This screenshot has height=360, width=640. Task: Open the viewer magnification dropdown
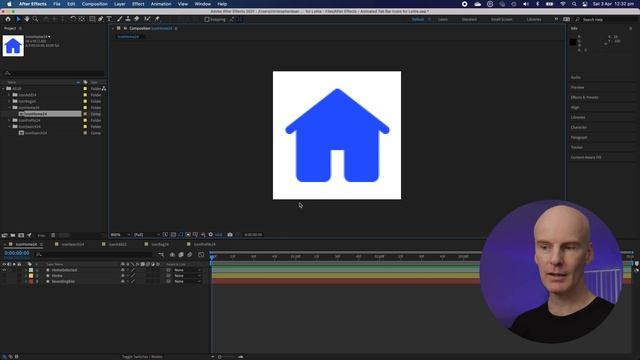120,235
